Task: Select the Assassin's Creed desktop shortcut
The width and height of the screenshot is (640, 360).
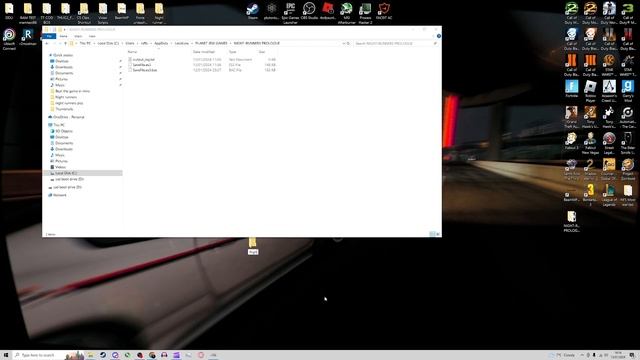Action: (609, 91)
